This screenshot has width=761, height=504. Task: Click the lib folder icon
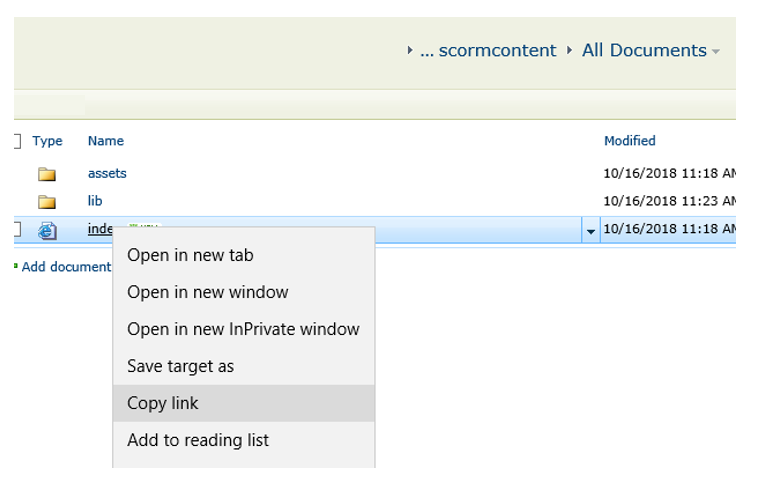tap(47, 202)
